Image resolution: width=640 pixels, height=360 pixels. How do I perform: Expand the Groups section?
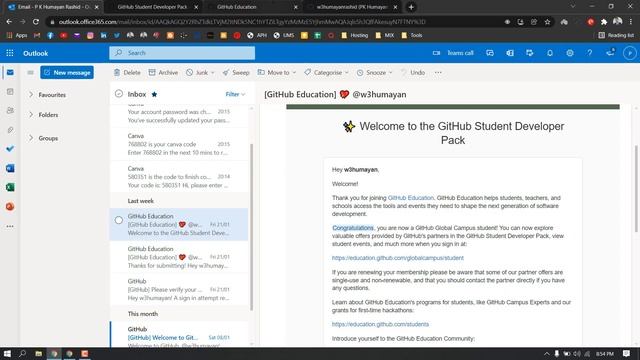click(x=31, y=138)
